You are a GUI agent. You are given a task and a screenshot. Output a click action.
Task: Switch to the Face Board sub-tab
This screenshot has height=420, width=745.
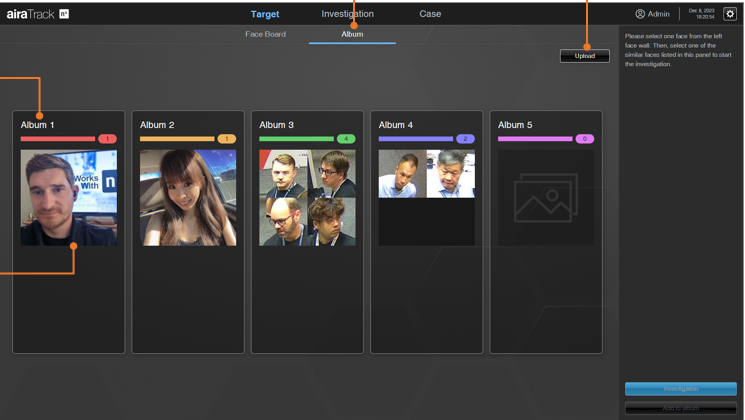coord(266,34)
